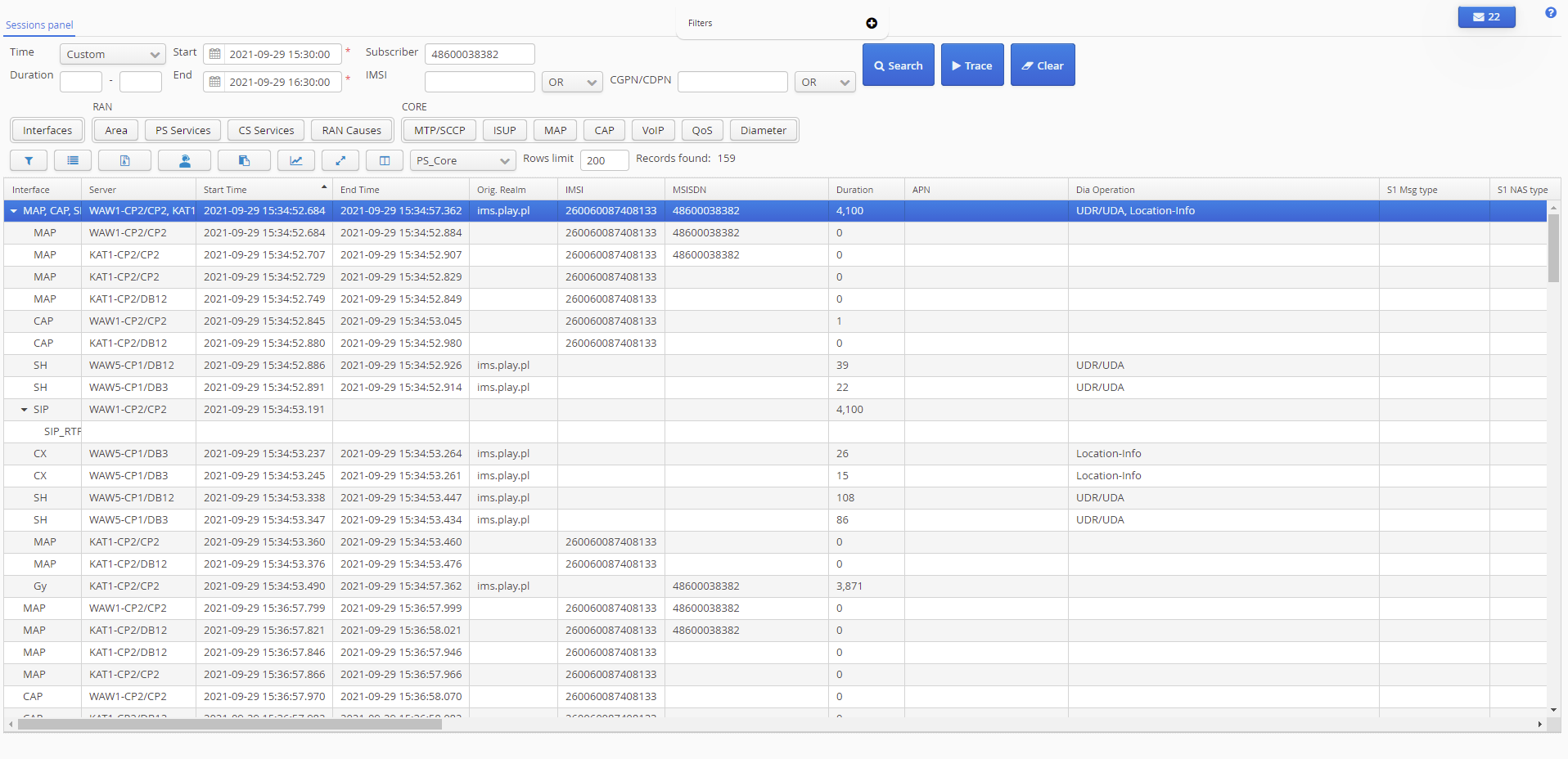Click the Trace button
The image size is (1568, 759).
(972, 65)
